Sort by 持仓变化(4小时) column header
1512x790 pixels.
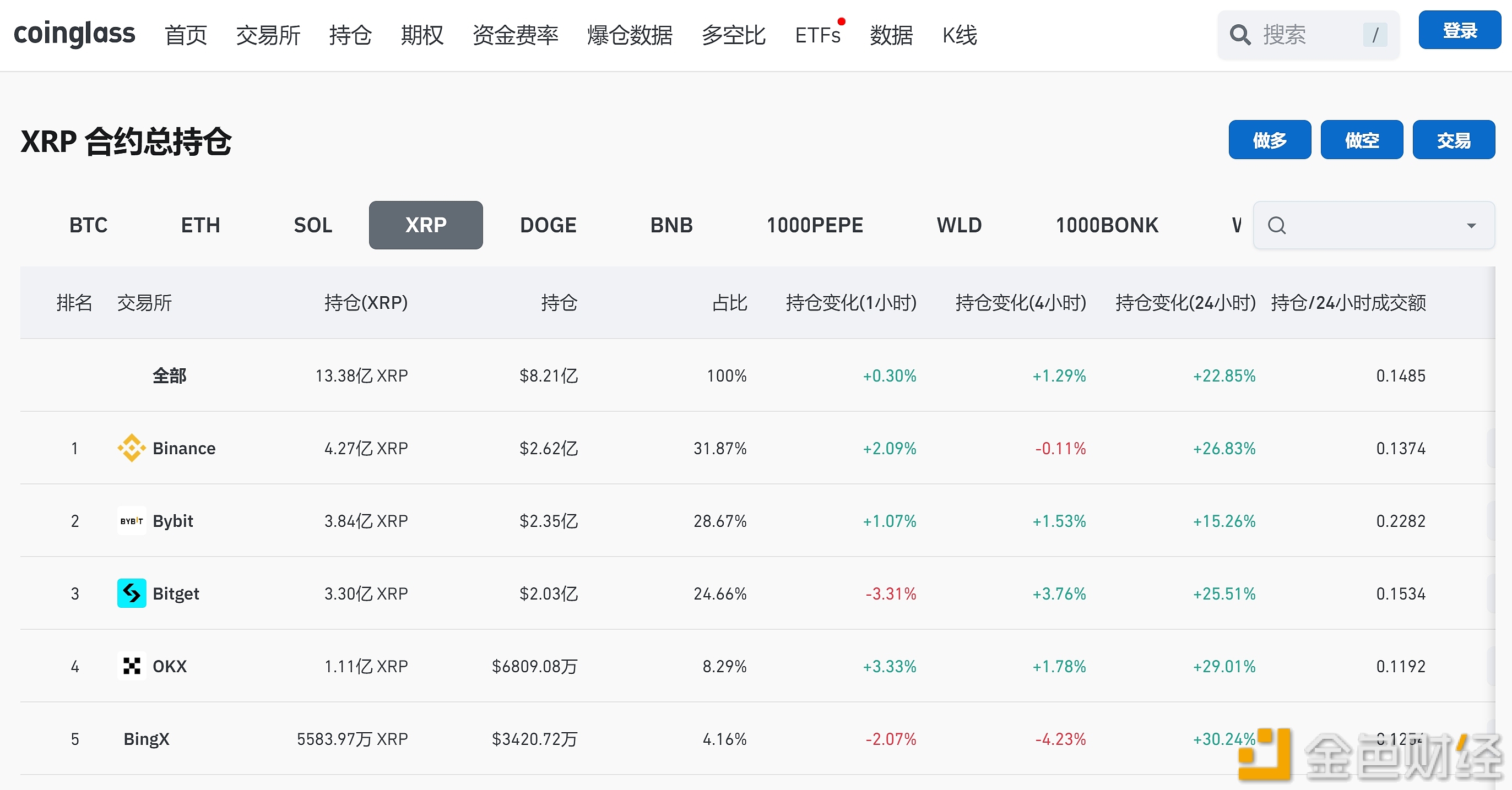(x=1021, y=303)
